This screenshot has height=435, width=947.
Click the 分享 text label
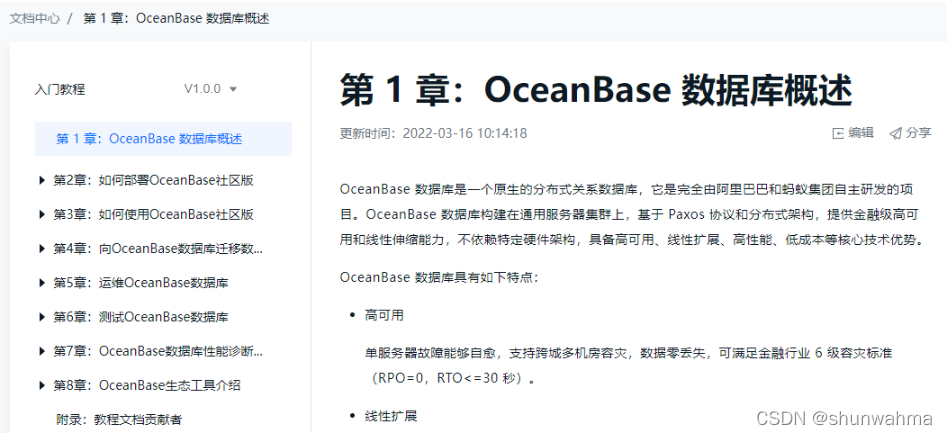[x=918, y=134]
